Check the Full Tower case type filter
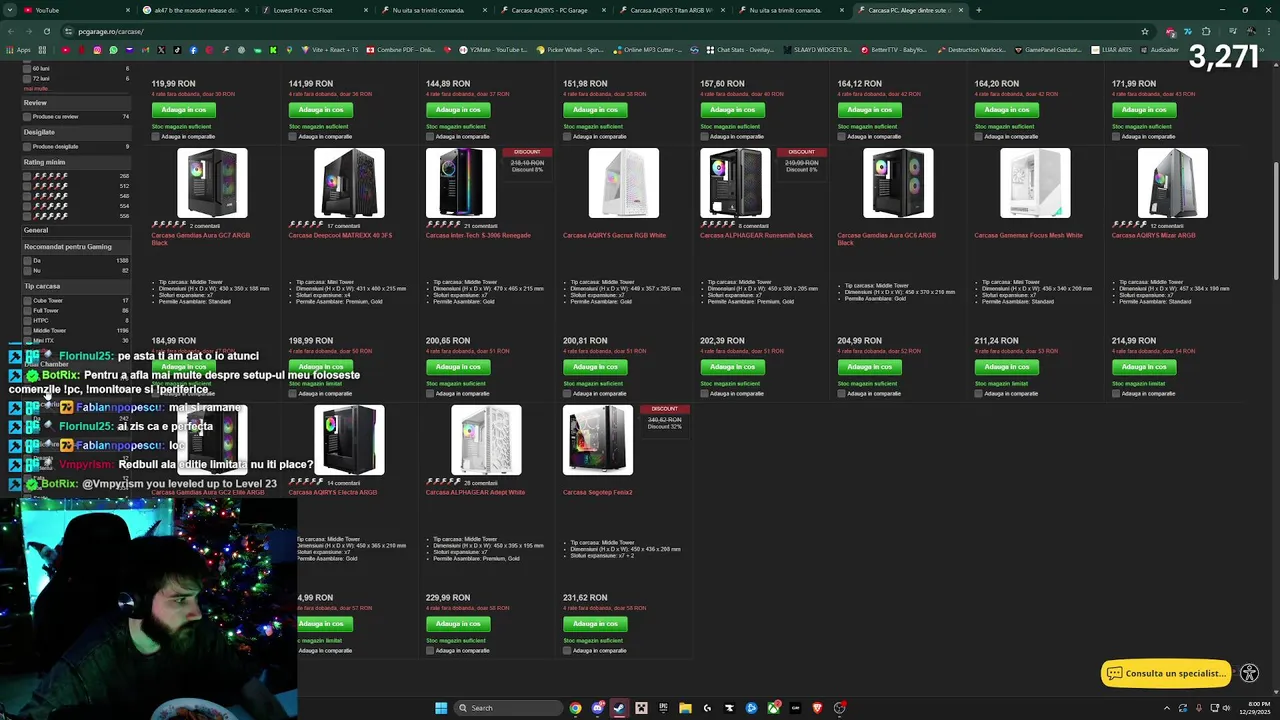The image size is (1280, 720). coord(27,311)
